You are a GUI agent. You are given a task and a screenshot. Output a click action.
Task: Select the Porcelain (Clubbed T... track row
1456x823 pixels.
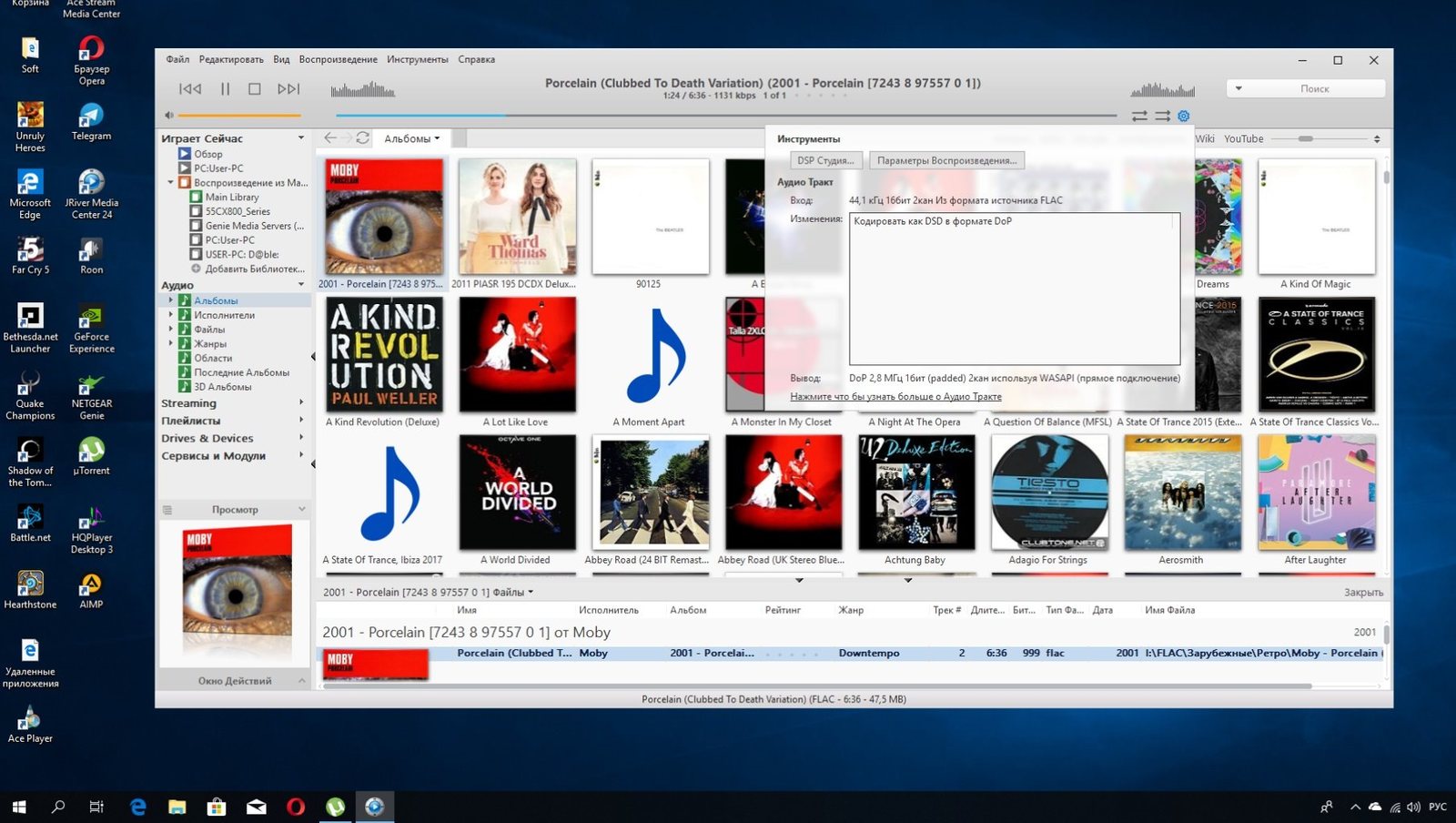click(851, 653)
